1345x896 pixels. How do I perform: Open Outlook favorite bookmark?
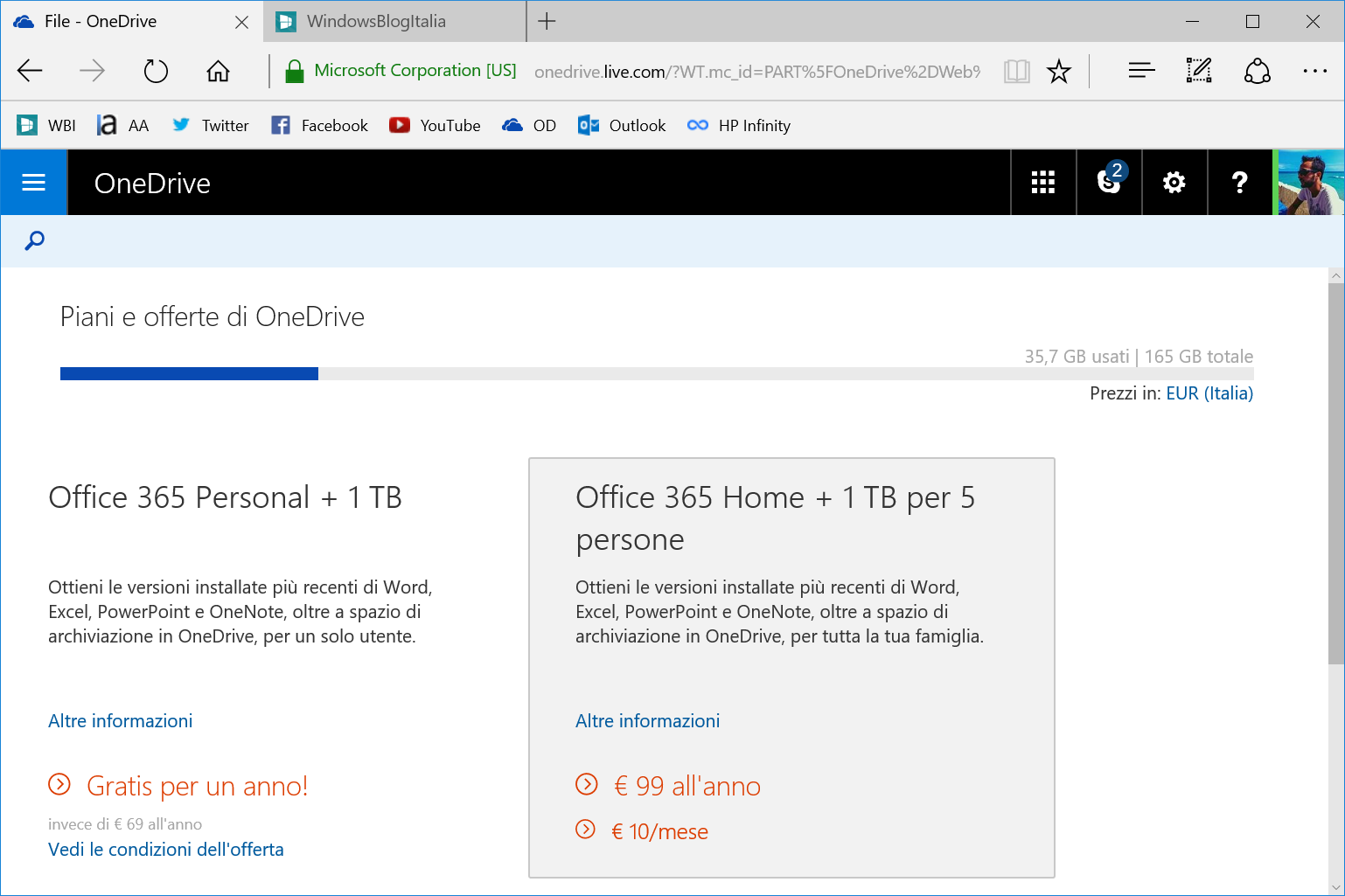(x=622, y=126)
